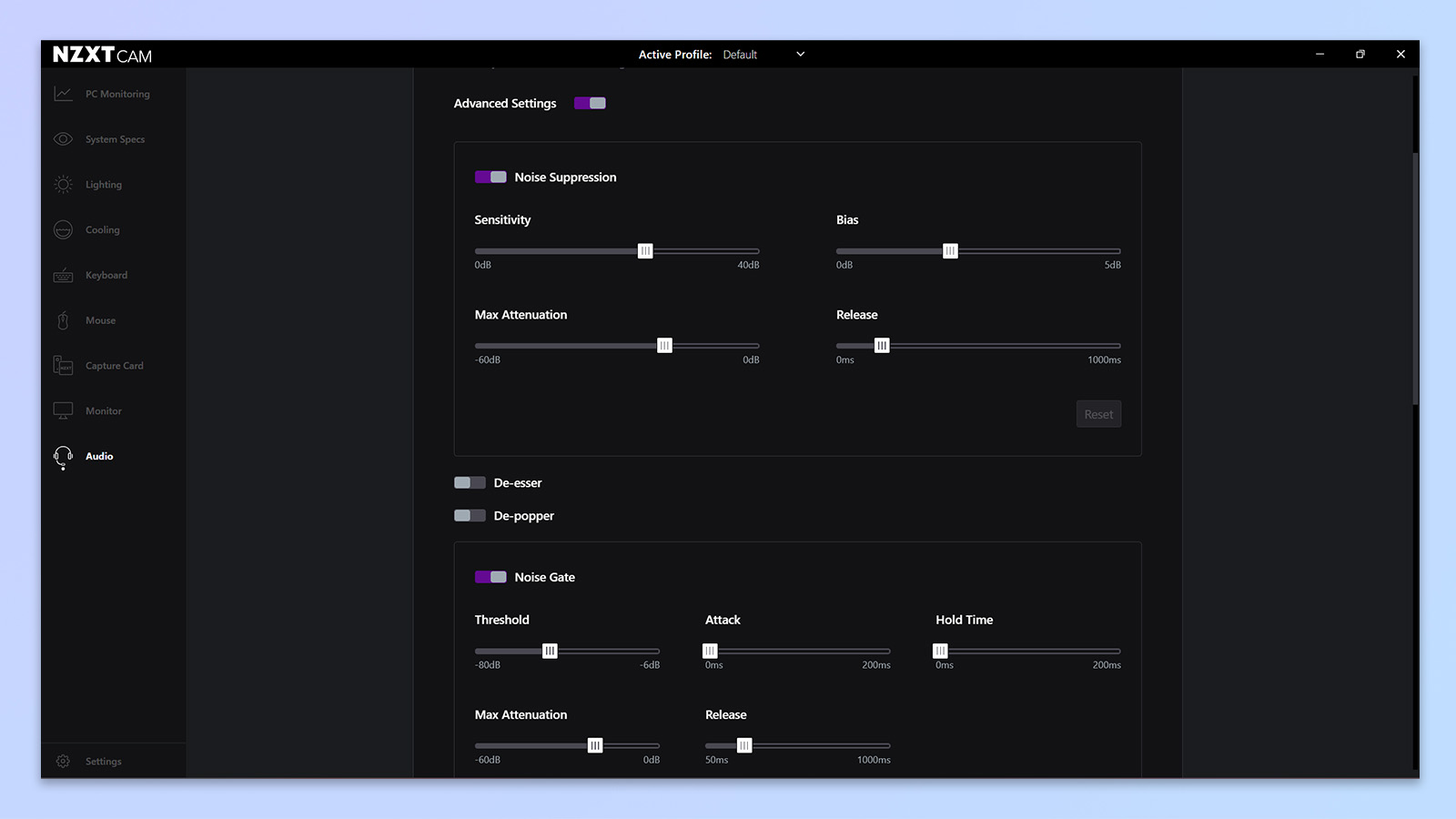Select the Mouse icon in sidebar
Screen dimensions: 1456x819
(63, 320)
